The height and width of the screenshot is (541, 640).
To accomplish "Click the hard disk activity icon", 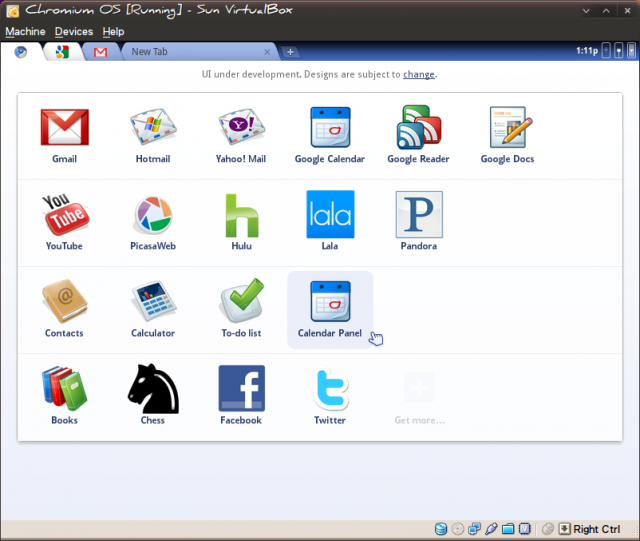I will click(x=441, y=529).
